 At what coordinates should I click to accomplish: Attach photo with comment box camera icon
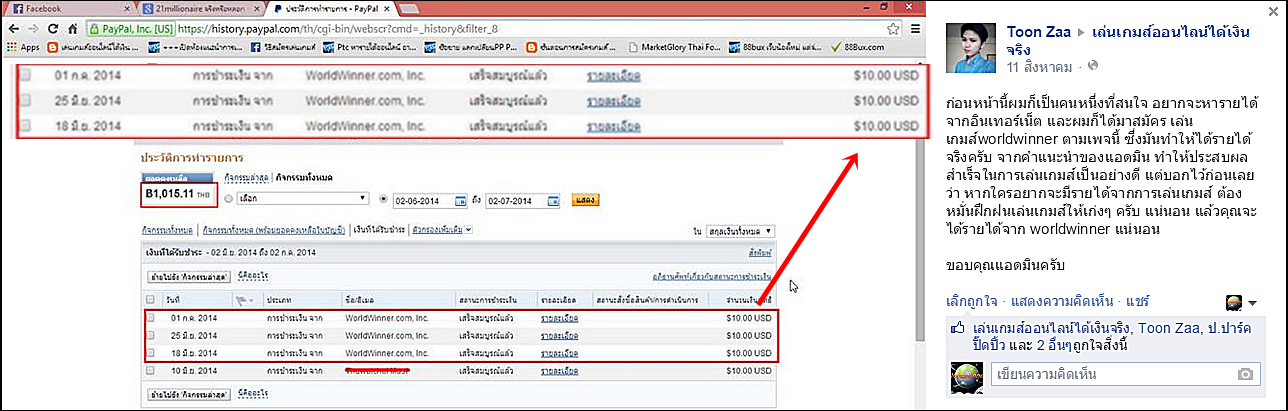(x=1245, y=374)
